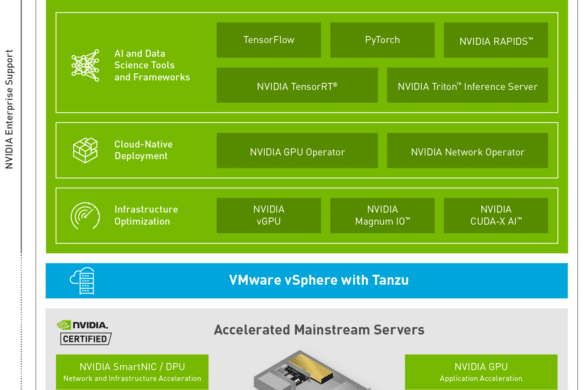Click the stacked cubes Cloud-Native Deployment icon
This screenshot has width=585, height=390.
pyautogui.click(x=85, y=150)
